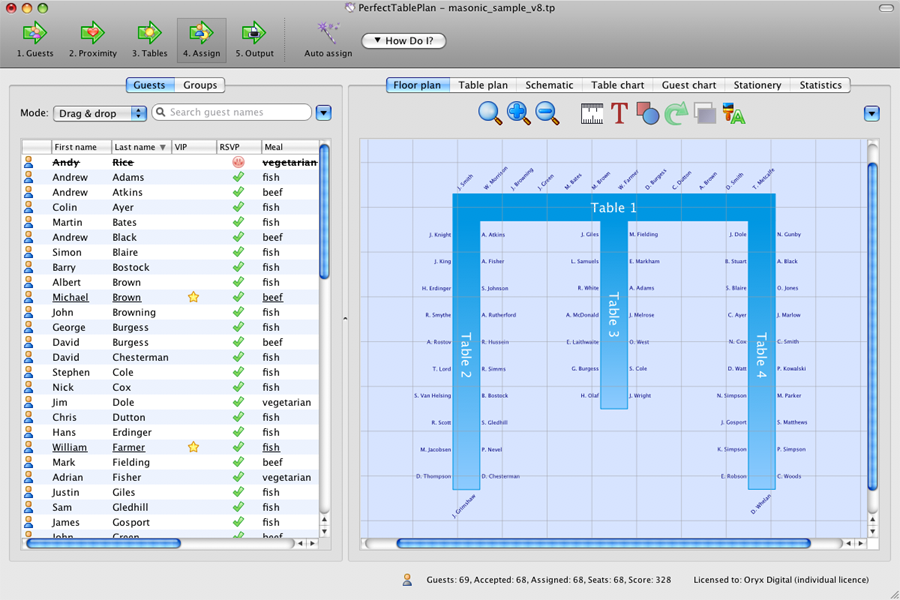Switch the left panel to Groups
Viewport: 900px width, 600px height.
200,85
